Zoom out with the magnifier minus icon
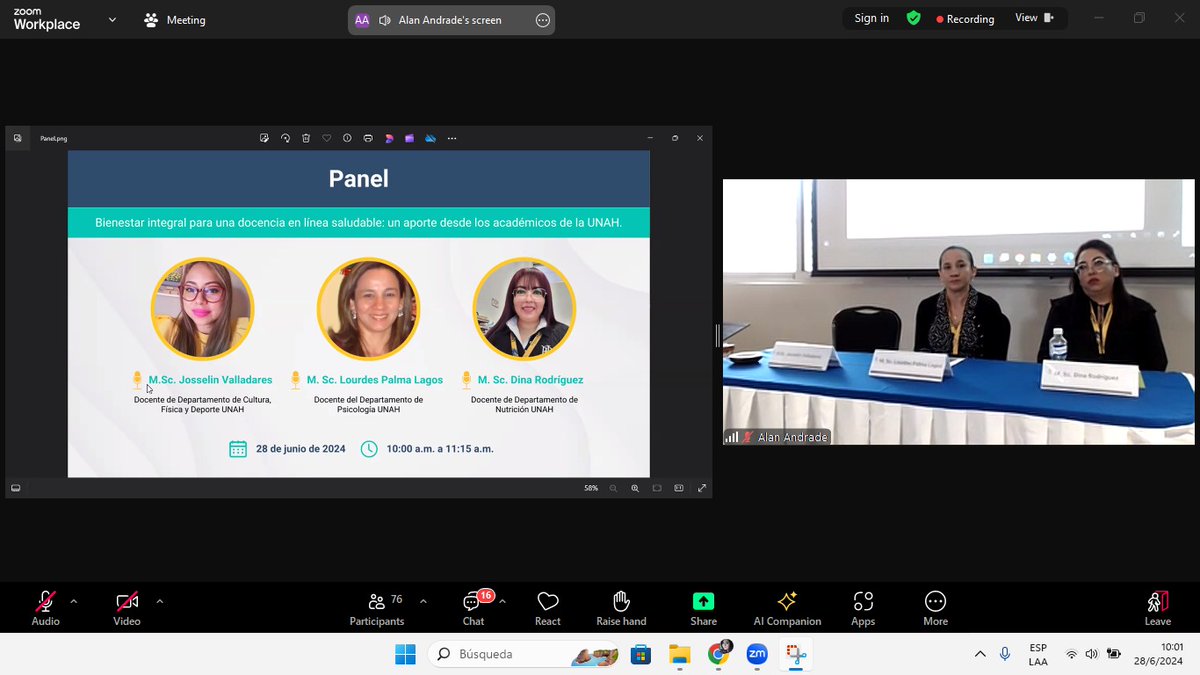Viewport: 1200px width, 675px height. coord(612,488)
